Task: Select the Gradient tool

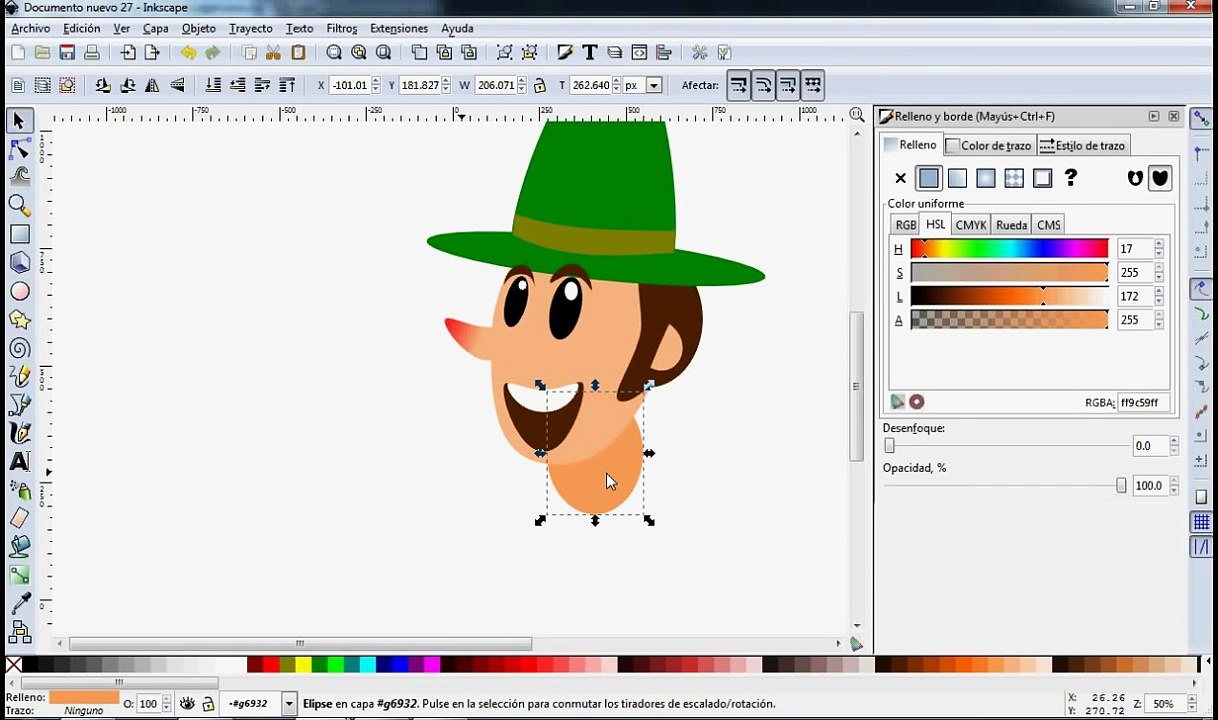Action: click(19, 575)
